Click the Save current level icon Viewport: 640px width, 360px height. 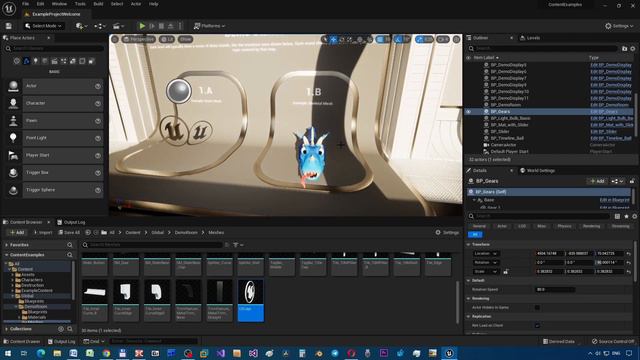click(9, 26)
